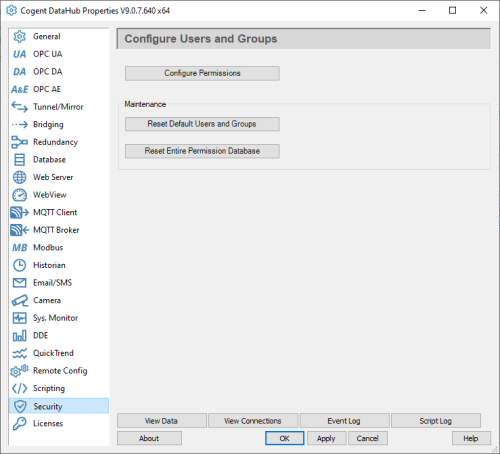This screenshot has width=500, height=454.
Task: Click the Modbus label
Action: (48, 248)
